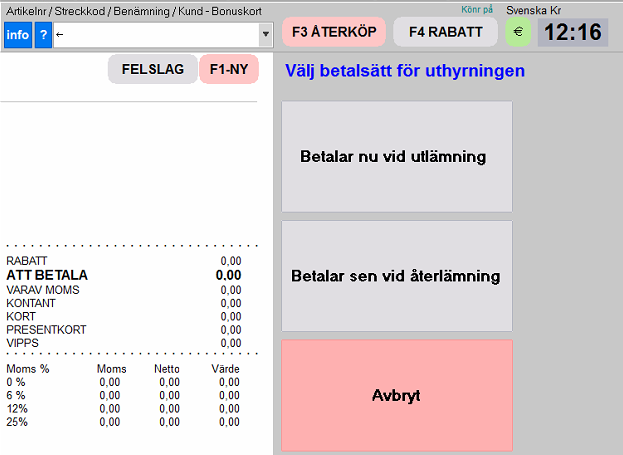Click the green euro currency button
623x455 pixels.
[518, 31]
